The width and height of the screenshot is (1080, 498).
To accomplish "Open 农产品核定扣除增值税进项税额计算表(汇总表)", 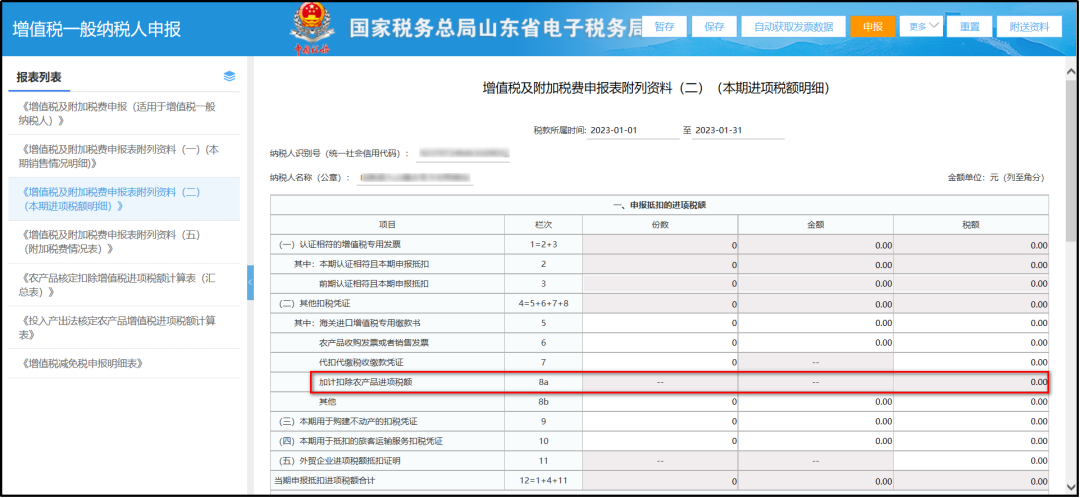I will coord(124,284).
